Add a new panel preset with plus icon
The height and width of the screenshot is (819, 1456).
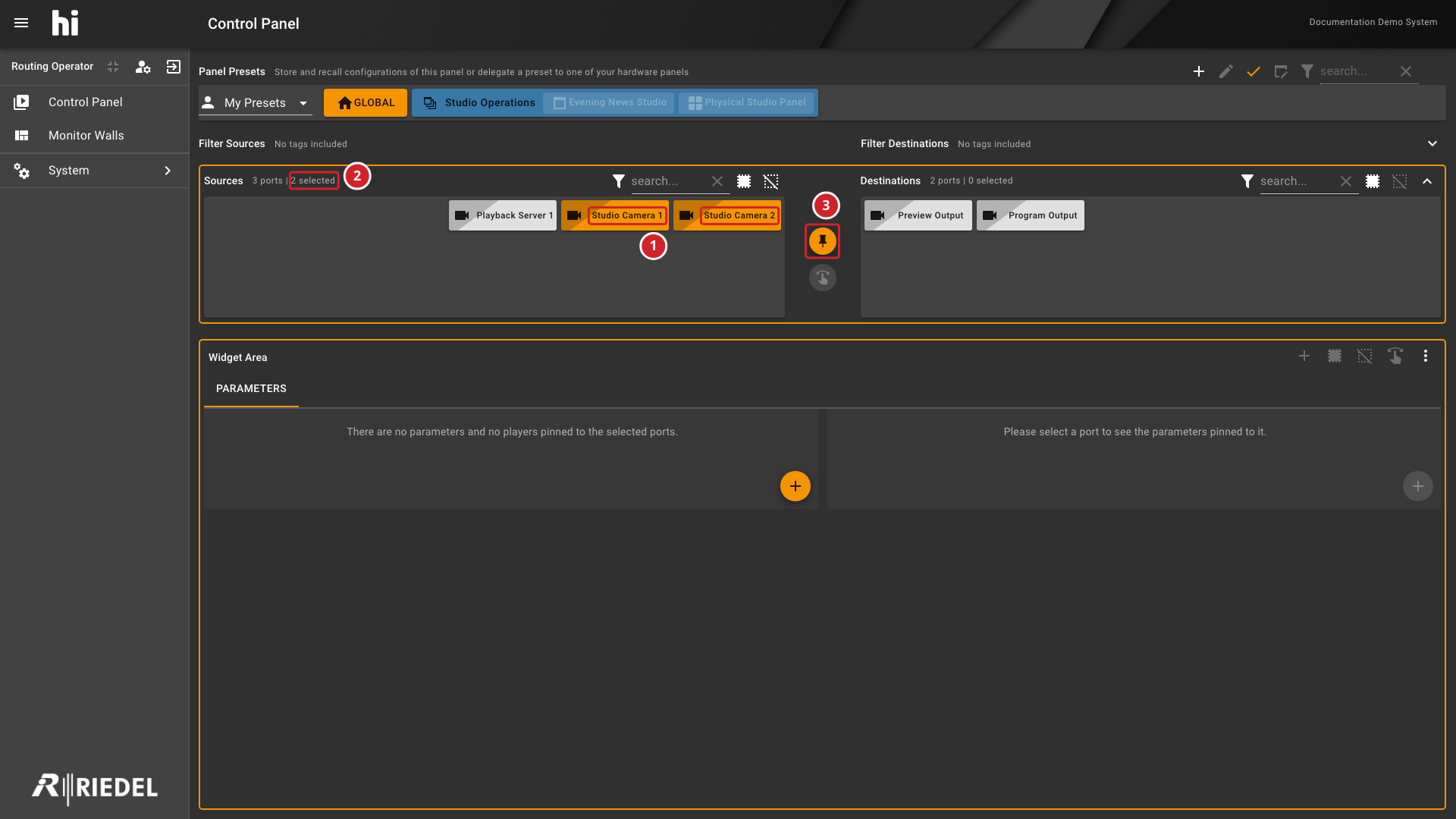pos(1199,71)
